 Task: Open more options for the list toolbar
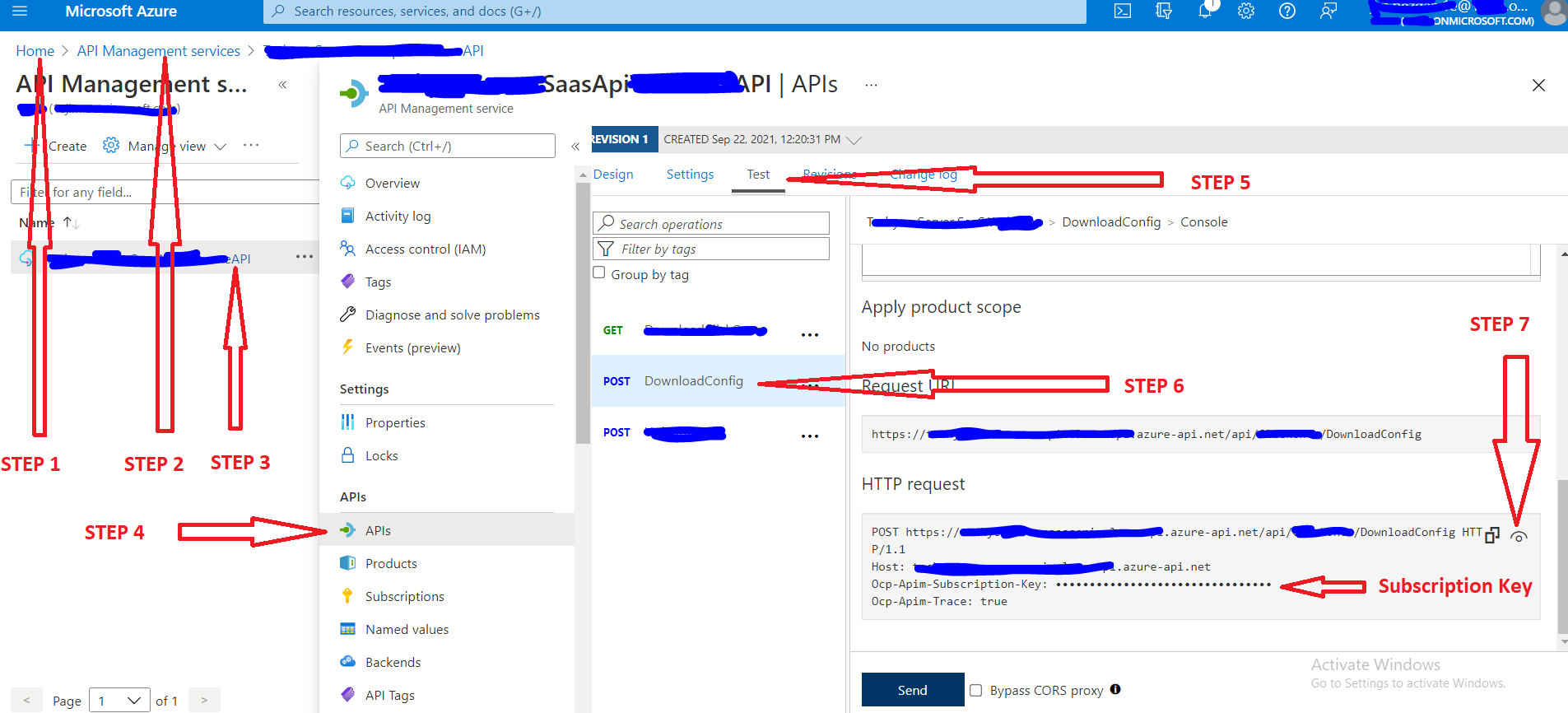tap(251, 145)
